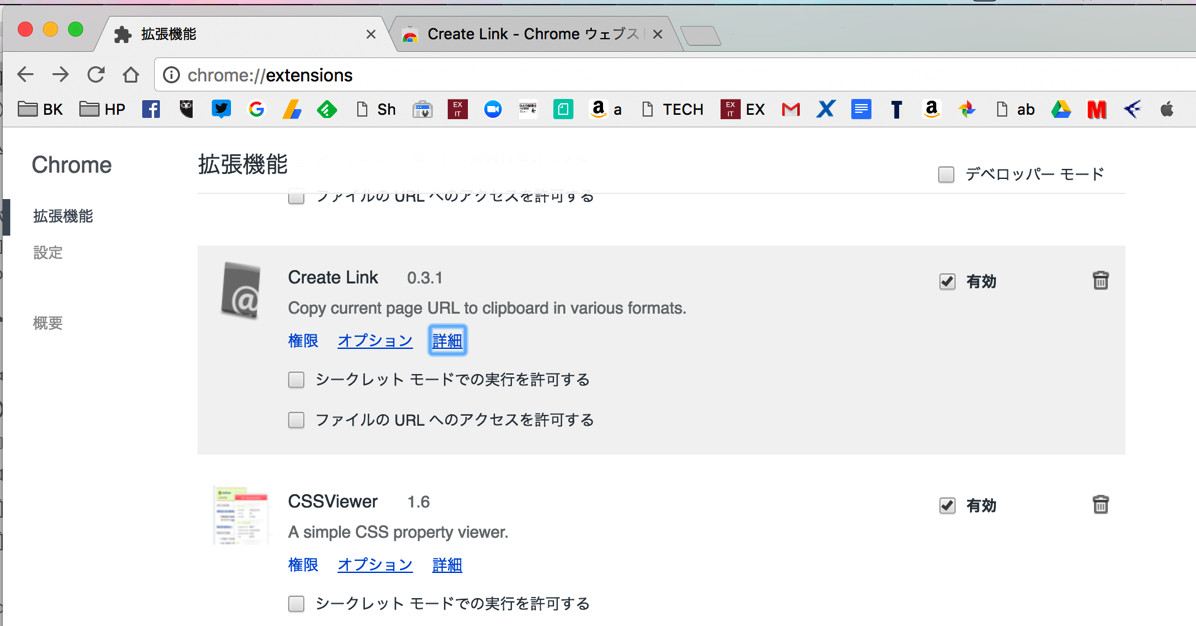Open the Google bookmark
The width and height of the screenshot is (1196, 626).
pos(256,109)
